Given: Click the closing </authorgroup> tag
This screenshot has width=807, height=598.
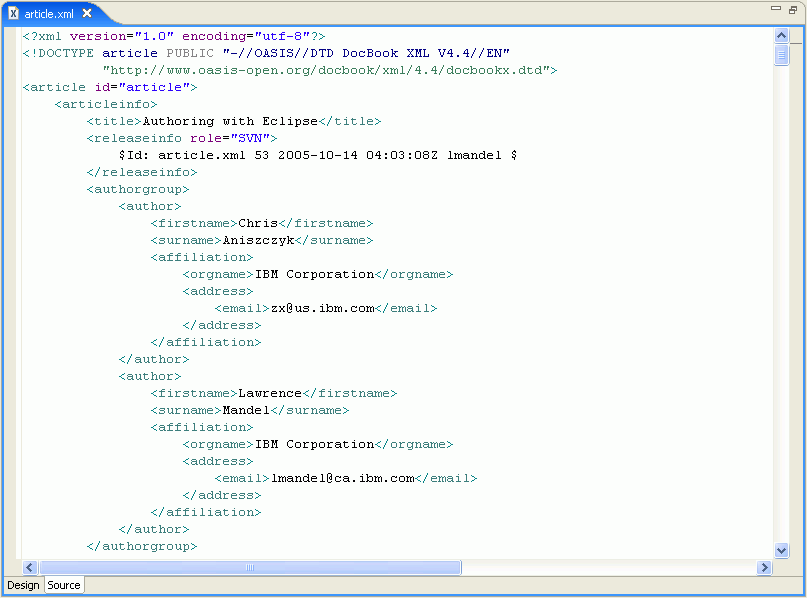Looking at the screenshot, I should 142,546.
